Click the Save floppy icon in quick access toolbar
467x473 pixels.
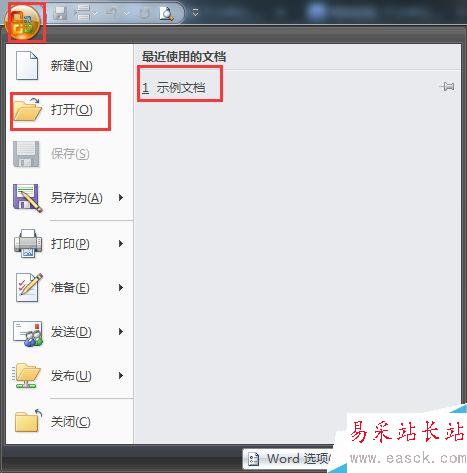[60, 13]
